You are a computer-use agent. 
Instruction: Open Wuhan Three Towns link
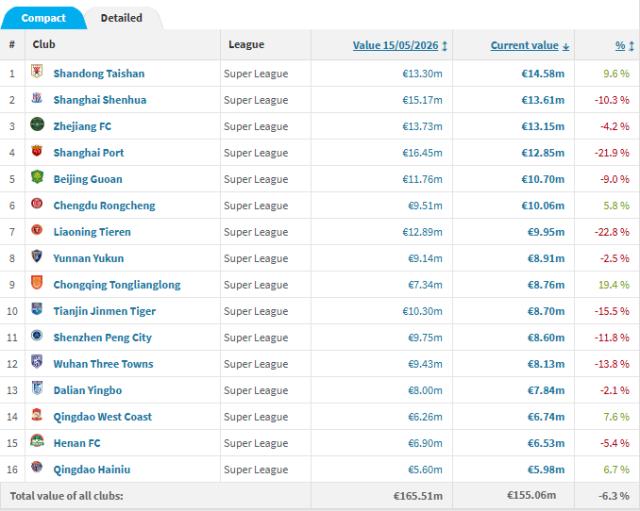pos(104,364)
